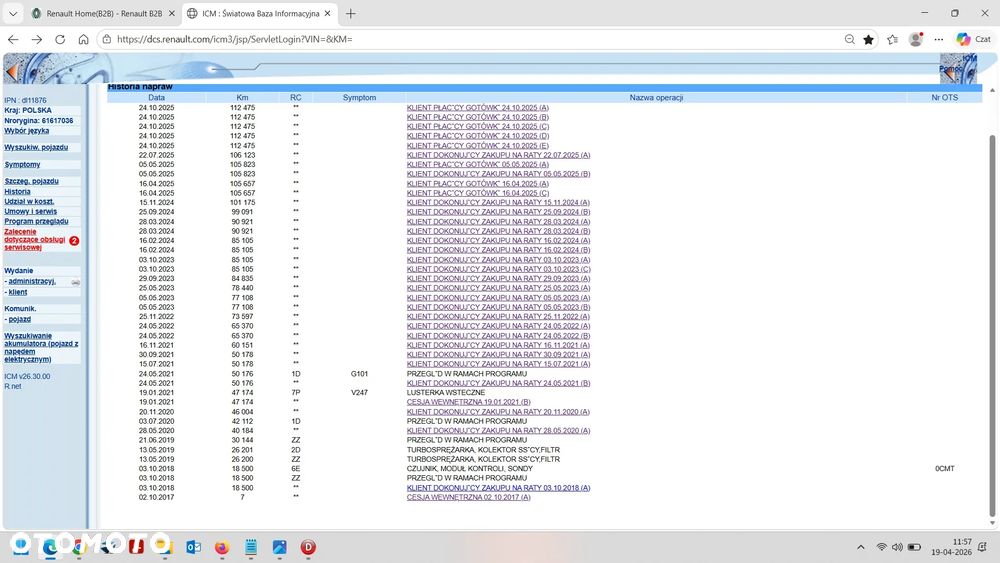
Task: Open the notification center bell icon
Action: [982, 547]
